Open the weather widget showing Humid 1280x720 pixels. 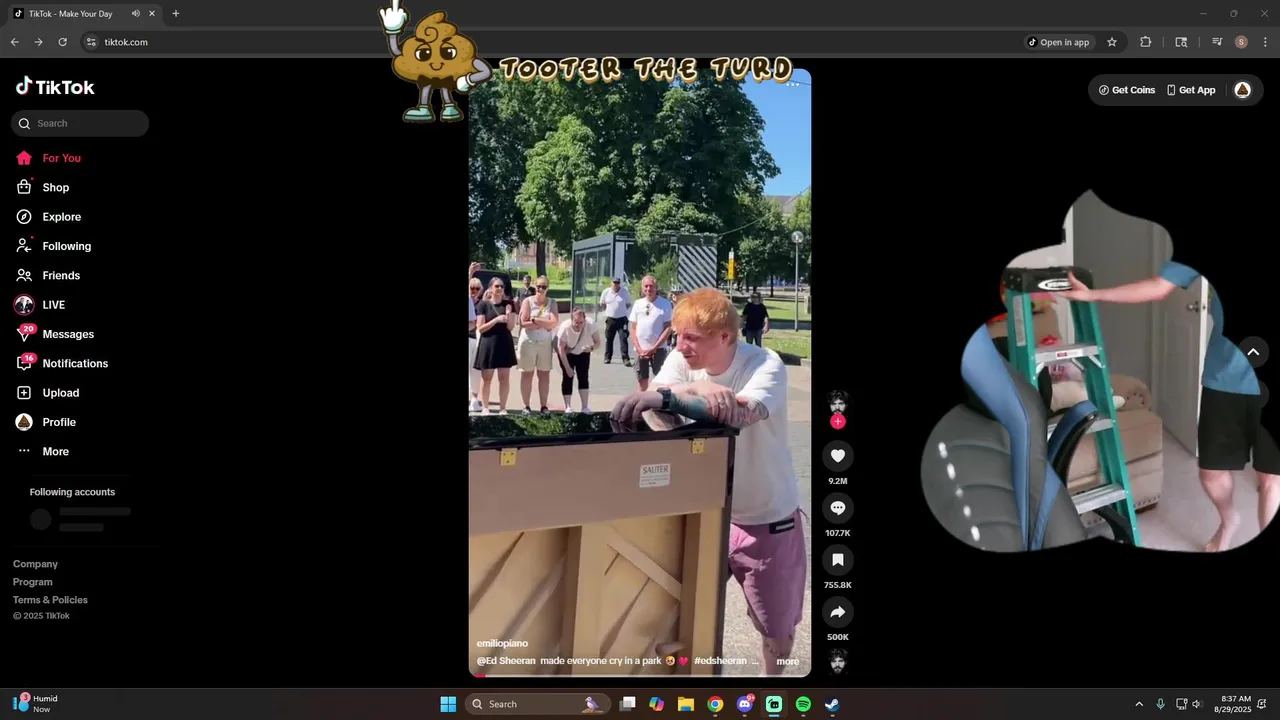point(36,704)
